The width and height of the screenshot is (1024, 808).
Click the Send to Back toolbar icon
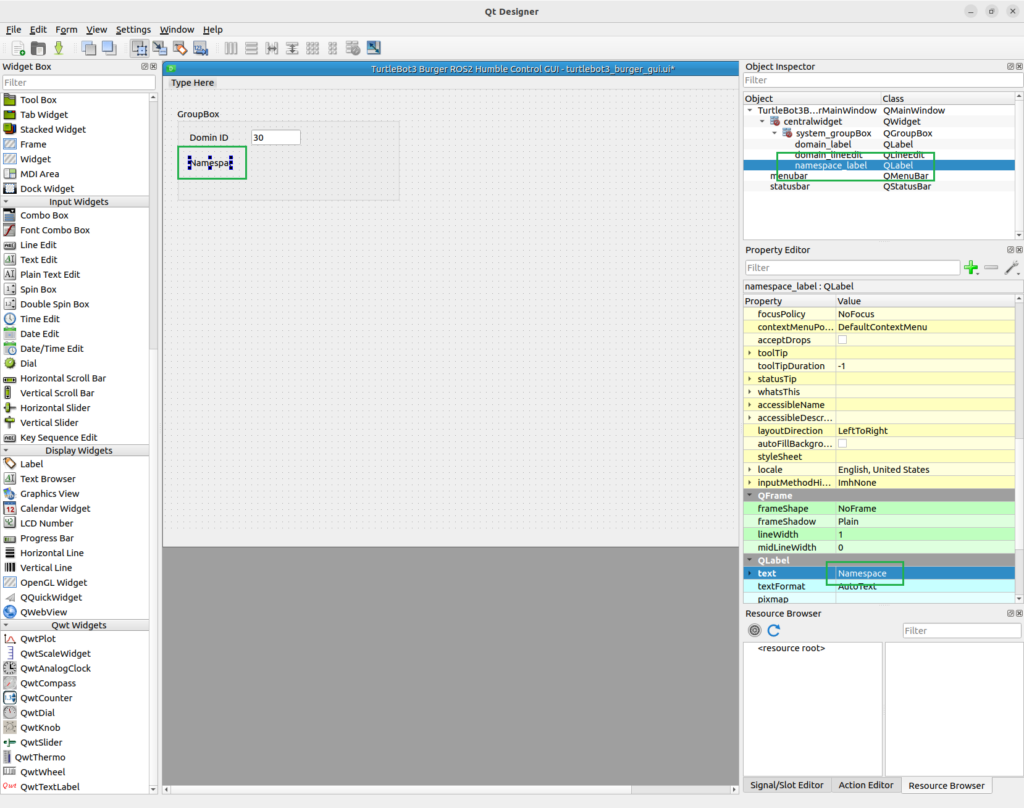click(x=89, y=48)
